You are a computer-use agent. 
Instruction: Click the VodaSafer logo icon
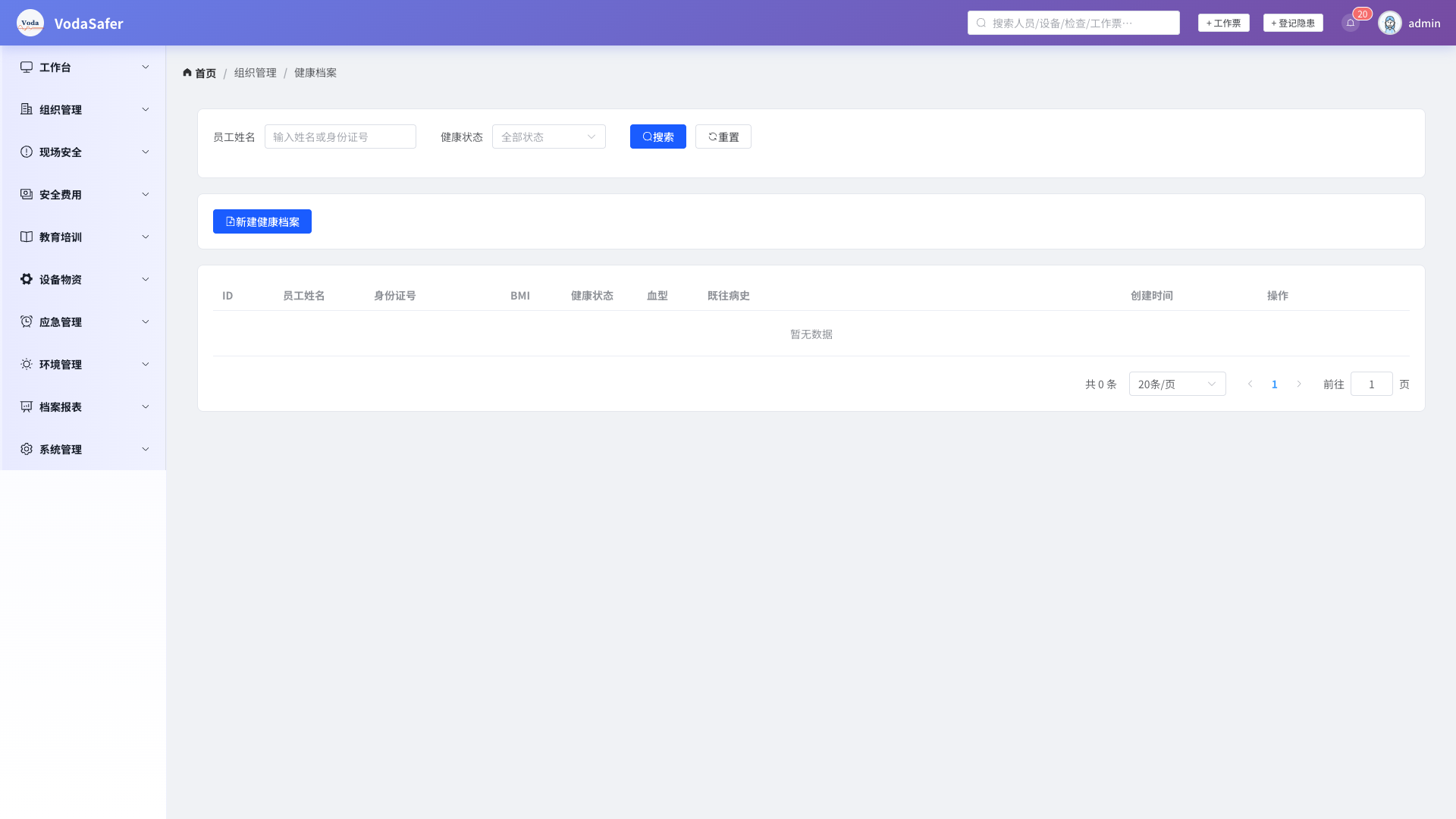tap(30, 23)
